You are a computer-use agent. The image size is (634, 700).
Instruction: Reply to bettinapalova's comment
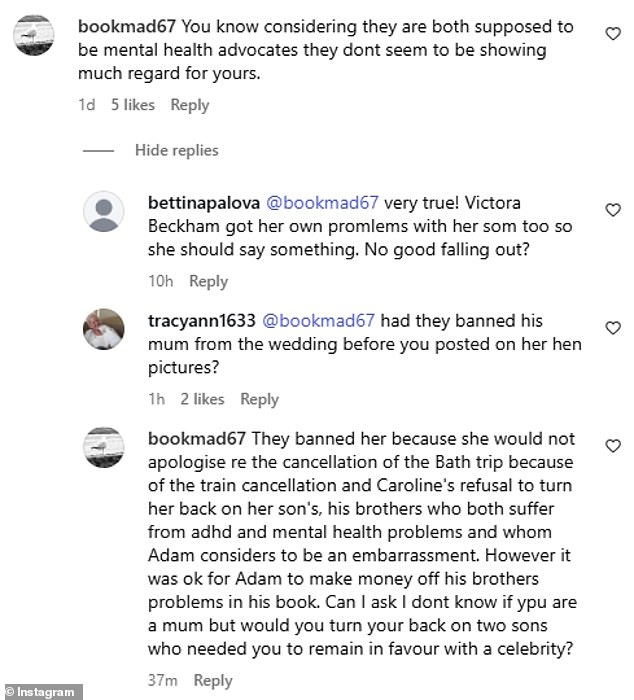tap(208, 282)
